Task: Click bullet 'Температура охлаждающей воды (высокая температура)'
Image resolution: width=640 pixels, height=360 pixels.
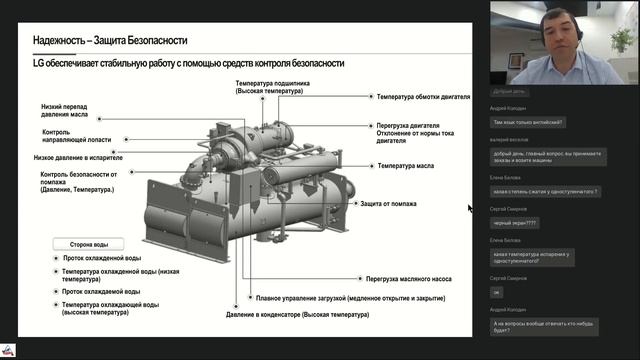Action: point(110,309)
